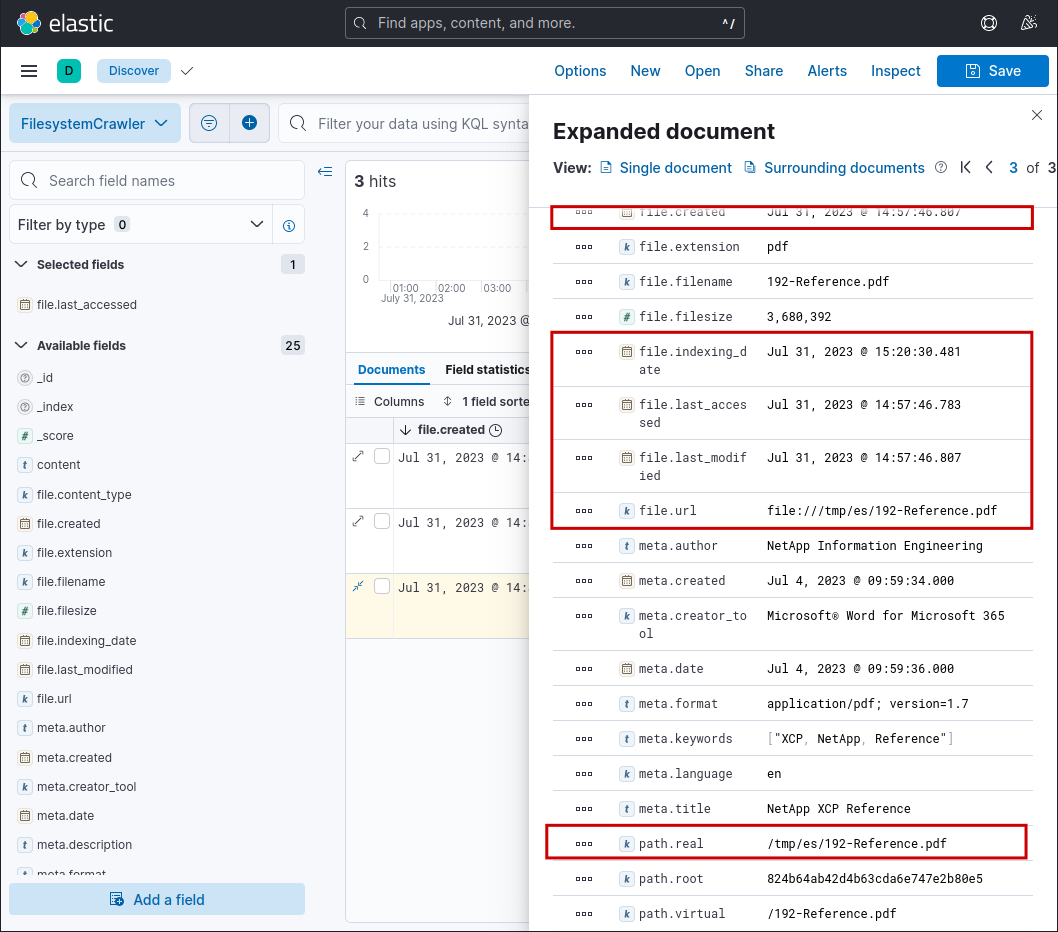Open the Share menu
This screenshot has width=1058, height=932.
(x=764, y=71)
